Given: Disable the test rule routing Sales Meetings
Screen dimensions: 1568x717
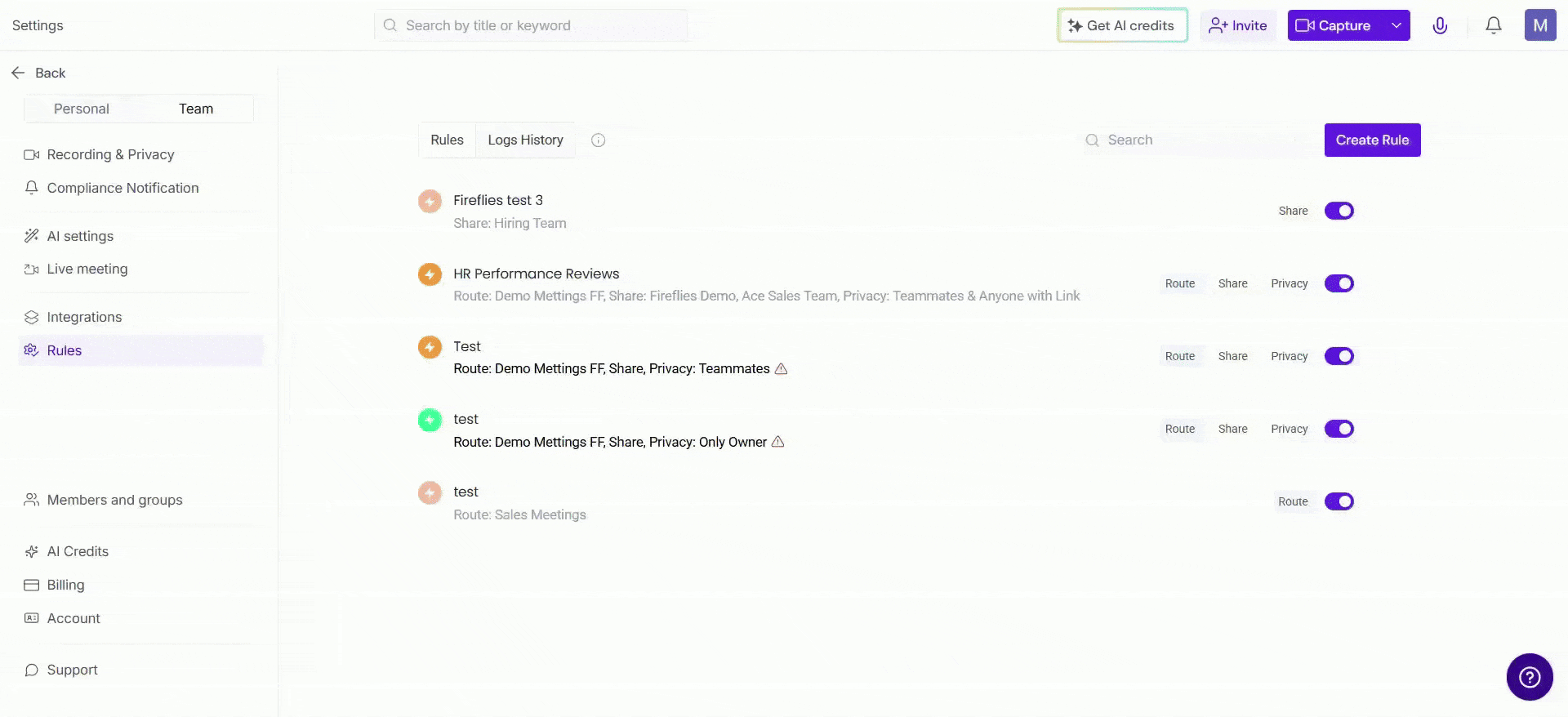Looking at the screenshot, I should tap(1339, 501).
